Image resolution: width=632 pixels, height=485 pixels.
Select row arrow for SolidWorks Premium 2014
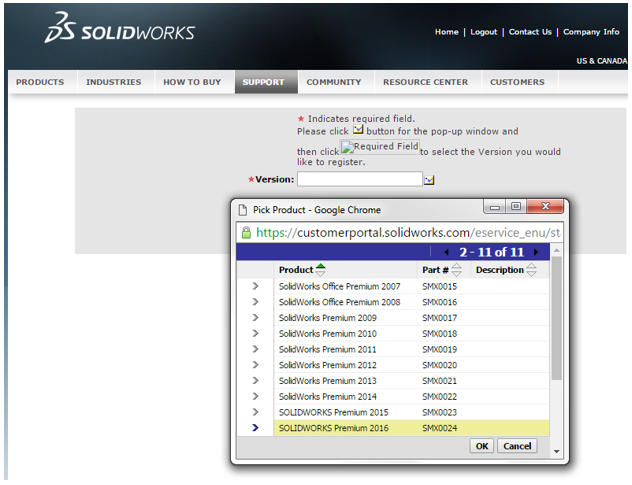(x=255, y=396)
